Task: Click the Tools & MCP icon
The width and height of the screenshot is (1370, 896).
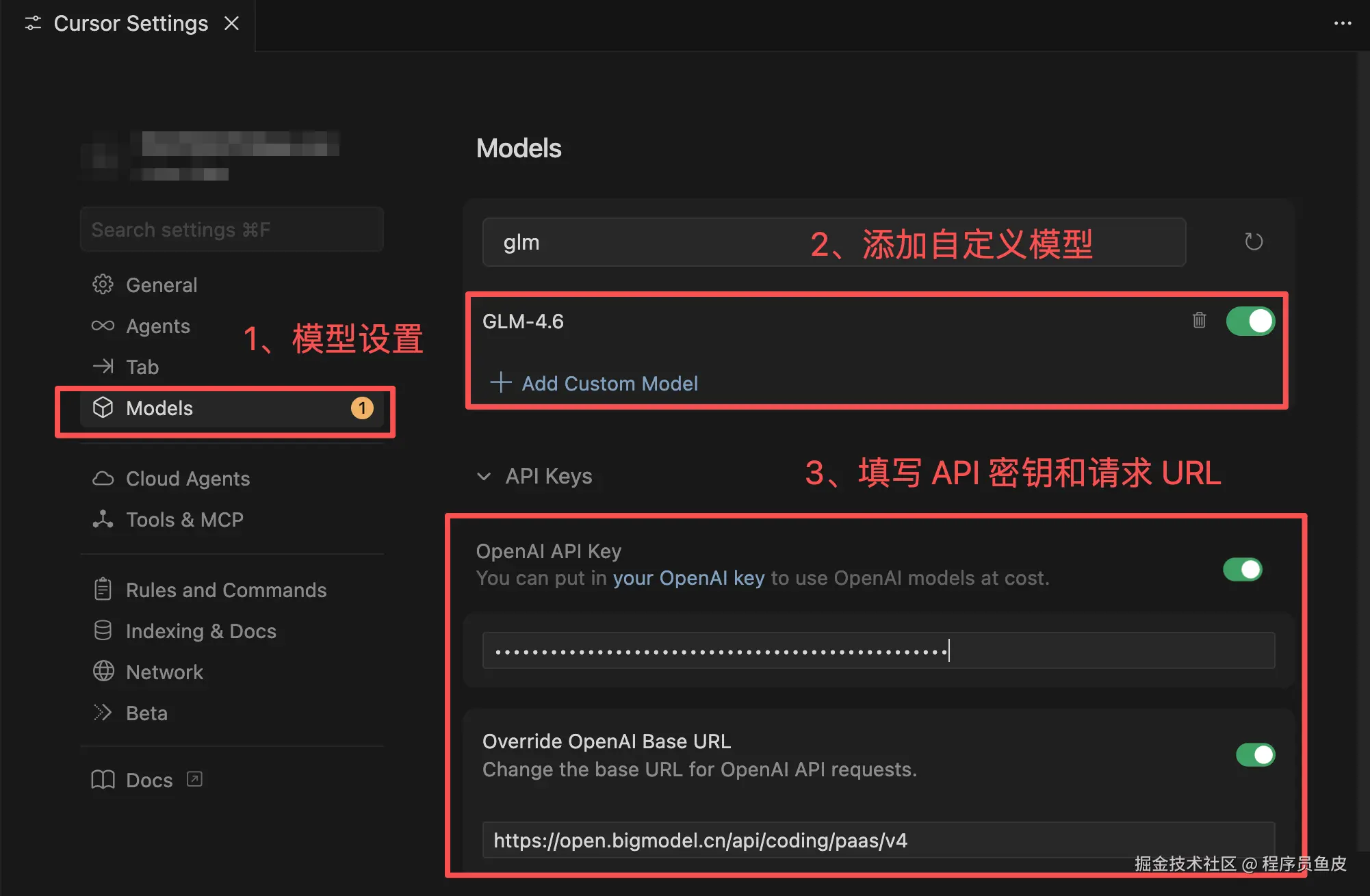Action: 103,519
